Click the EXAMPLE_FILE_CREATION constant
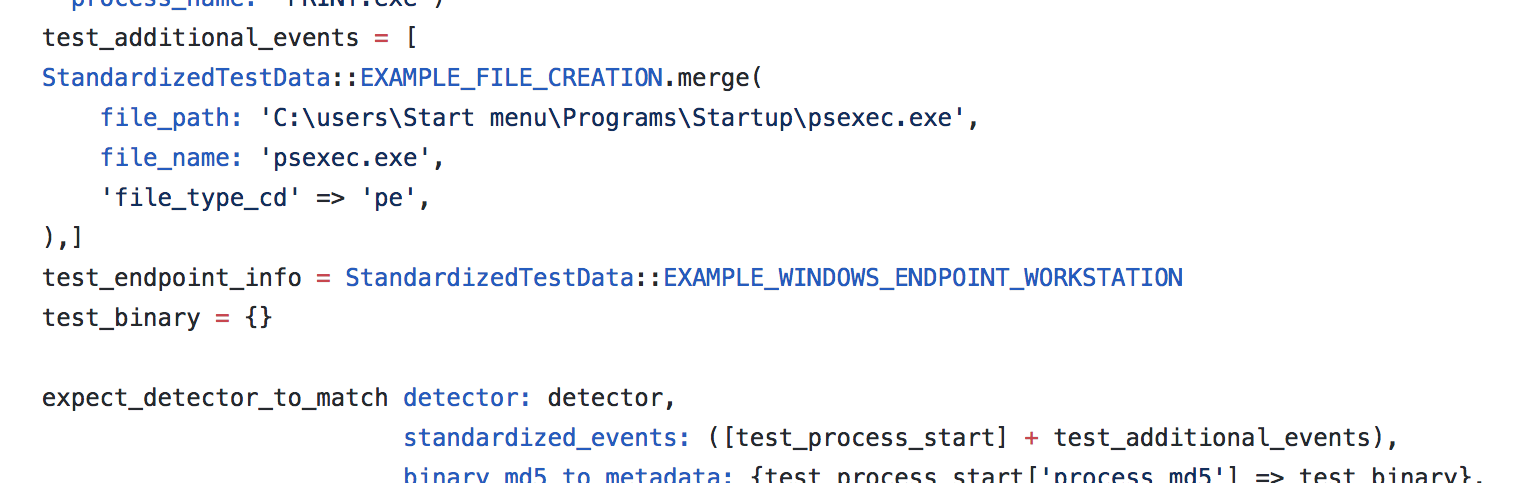 click(x=511, y=78)
